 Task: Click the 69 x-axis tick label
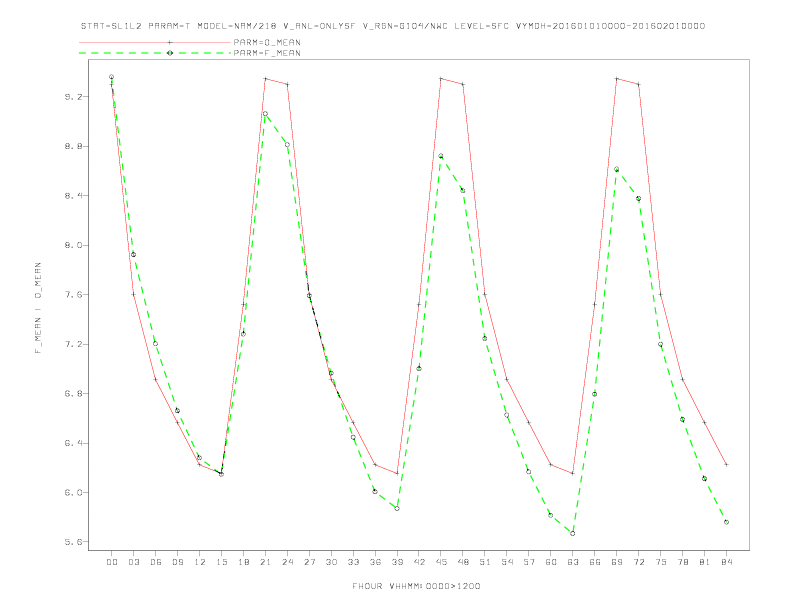(x=617, y=562)
